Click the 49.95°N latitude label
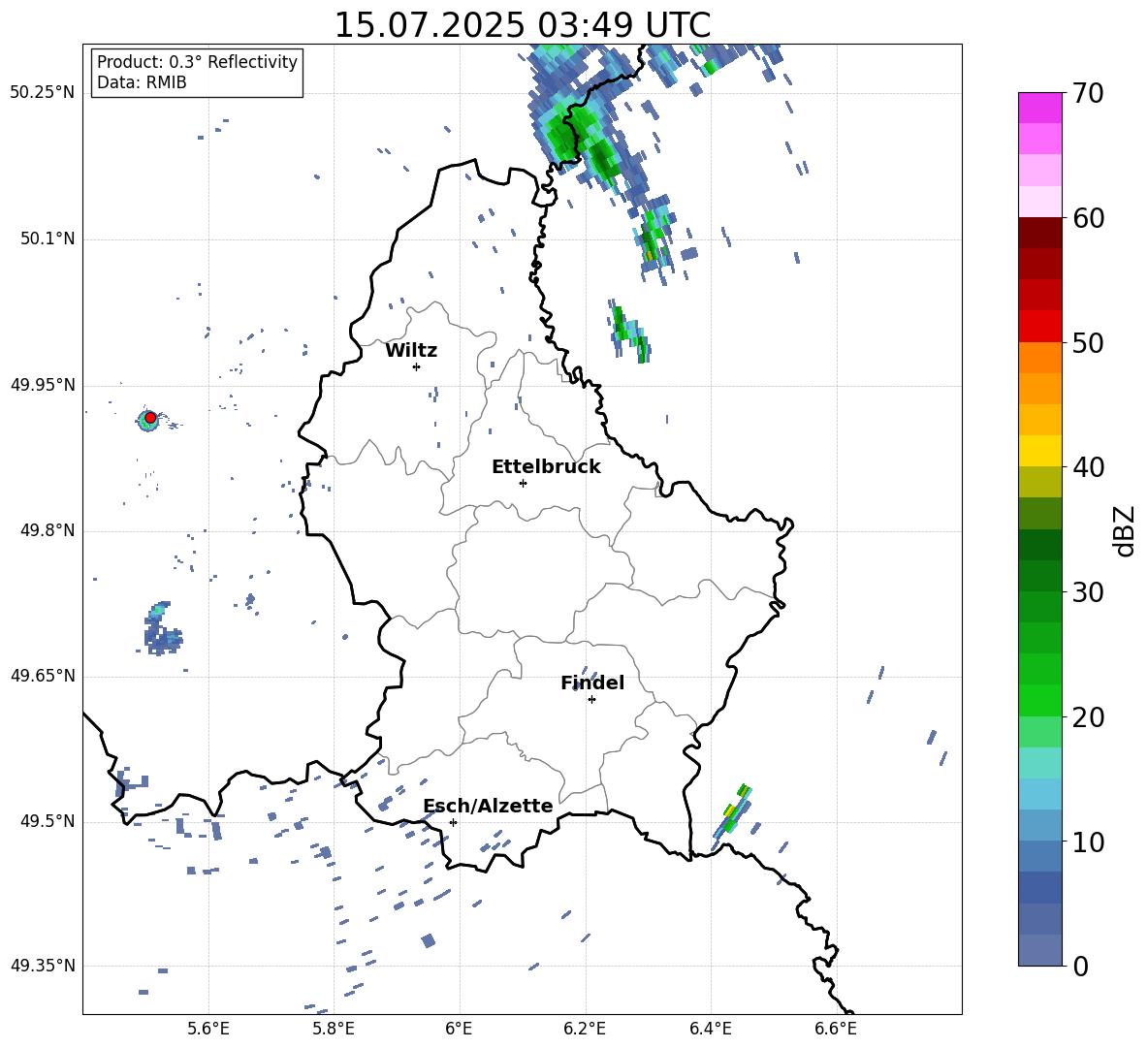Image resolution: width=1148 pixels, height=1048 pixels. pos(43,385)
